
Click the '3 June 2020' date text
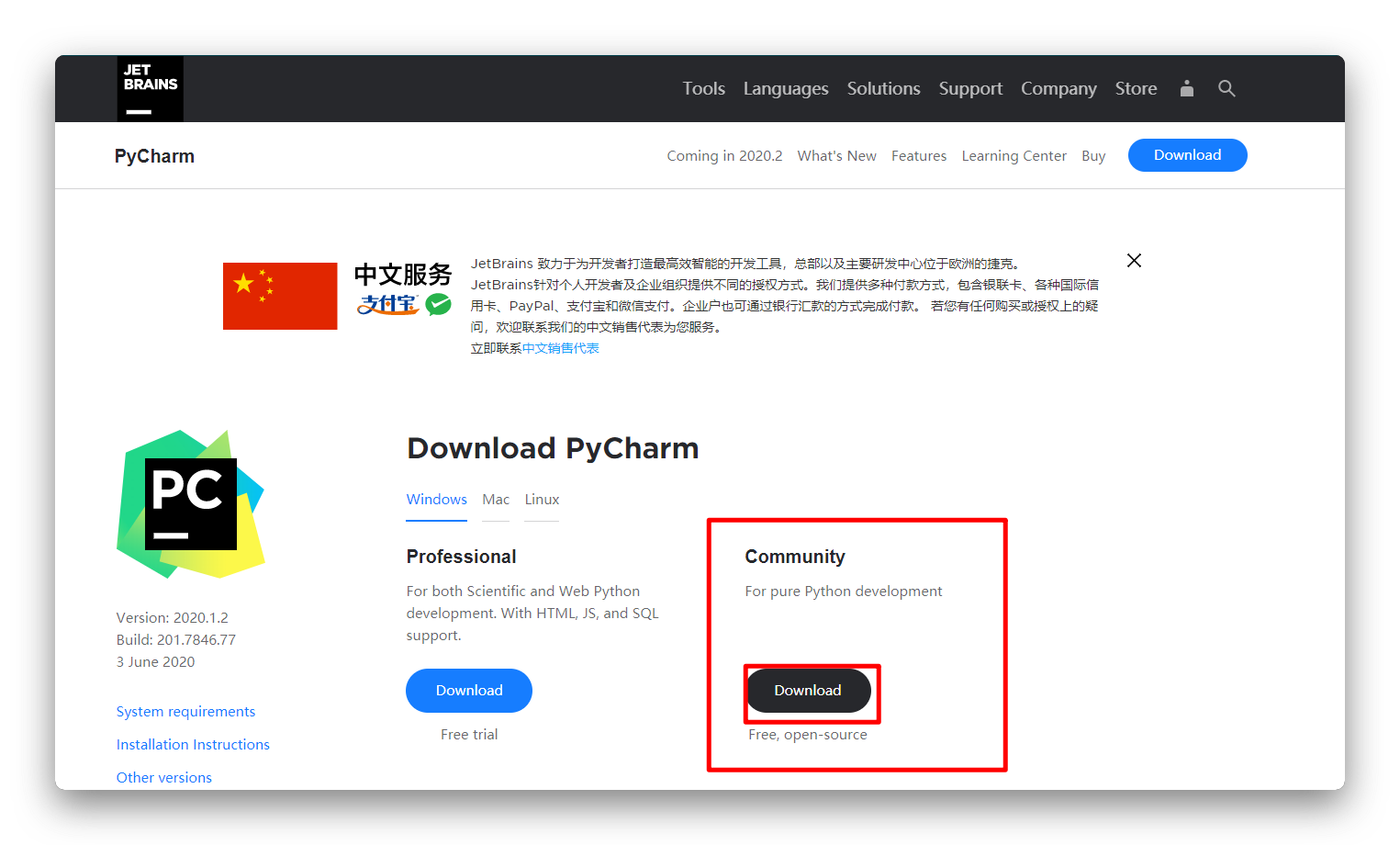point(156,662)
